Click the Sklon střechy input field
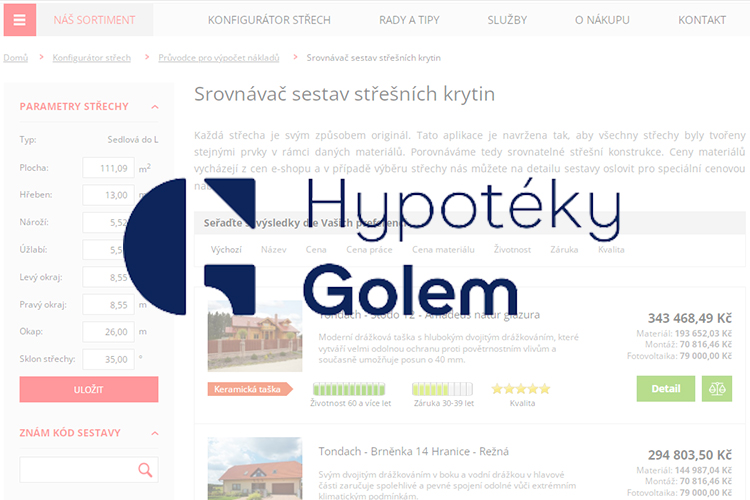 click(x=107, y=359)
